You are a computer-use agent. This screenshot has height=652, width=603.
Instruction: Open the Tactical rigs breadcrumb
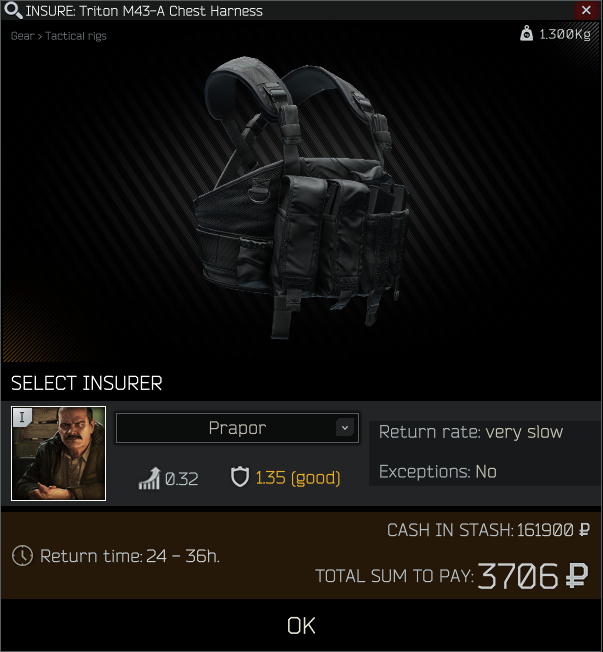(x=76, y=36)
